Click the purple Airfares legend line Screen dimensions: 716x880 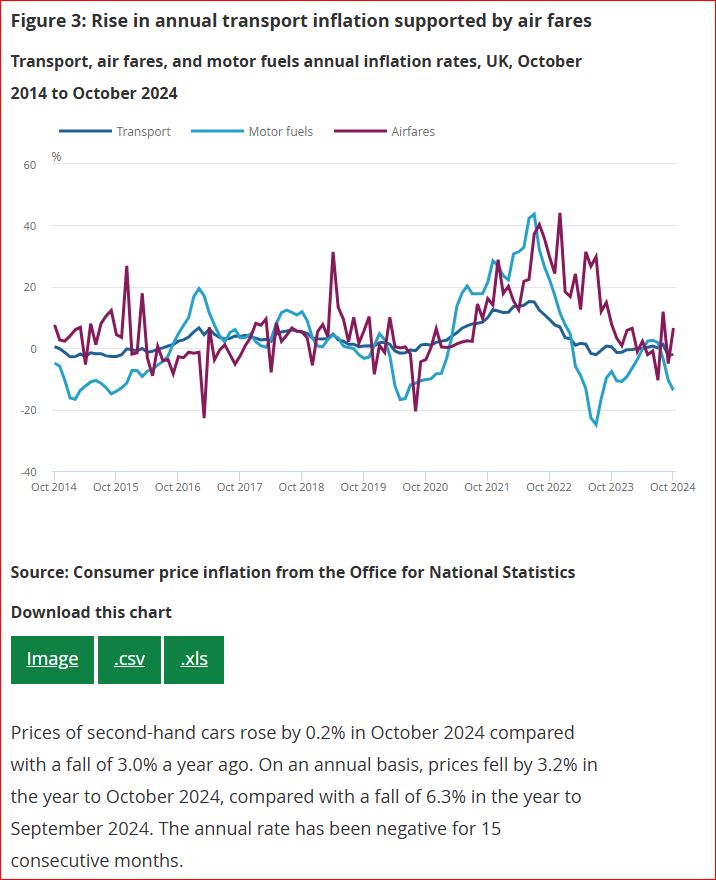point(359,131)
